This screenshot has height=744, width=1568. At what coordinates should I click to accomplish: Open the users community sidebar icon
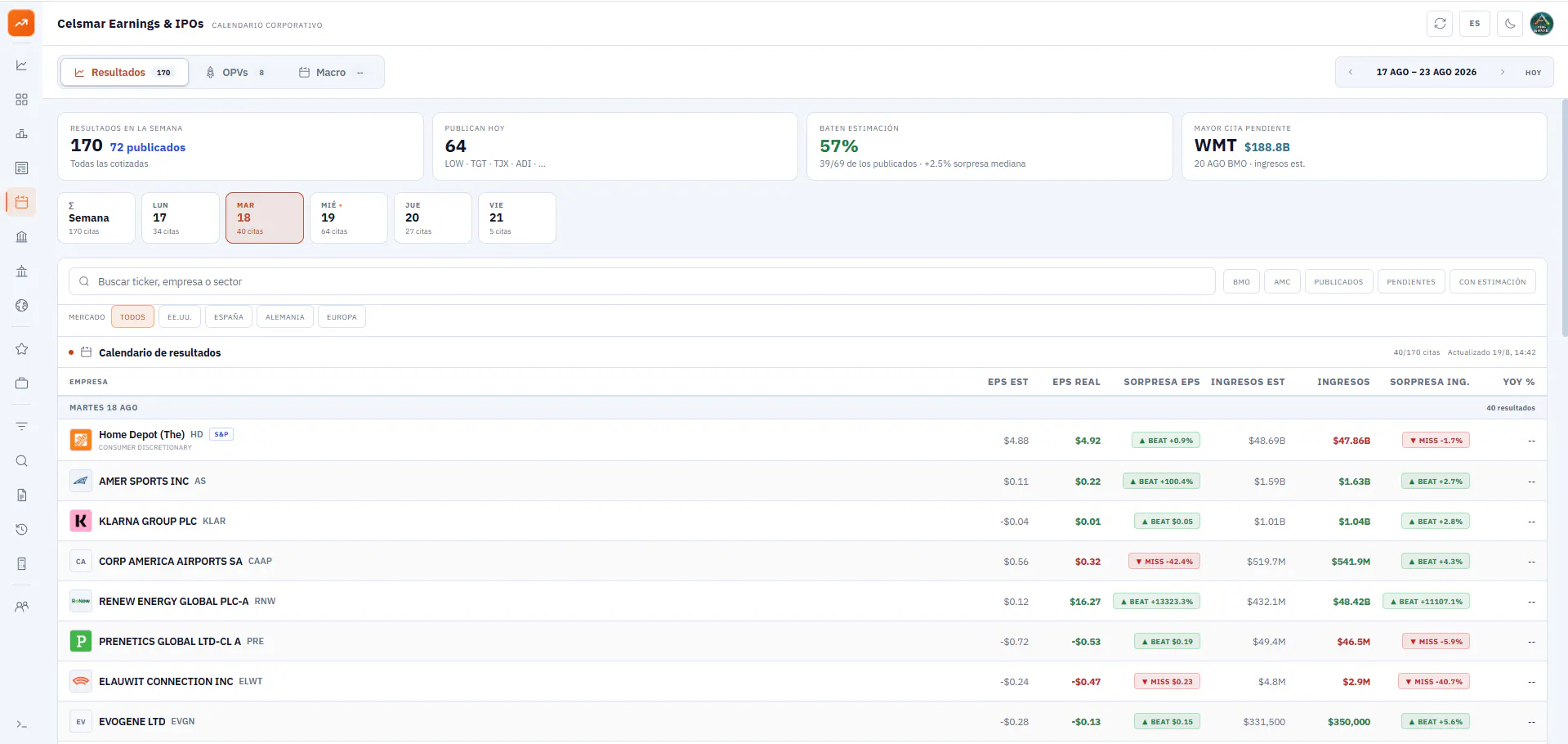(x=22, y=607)
